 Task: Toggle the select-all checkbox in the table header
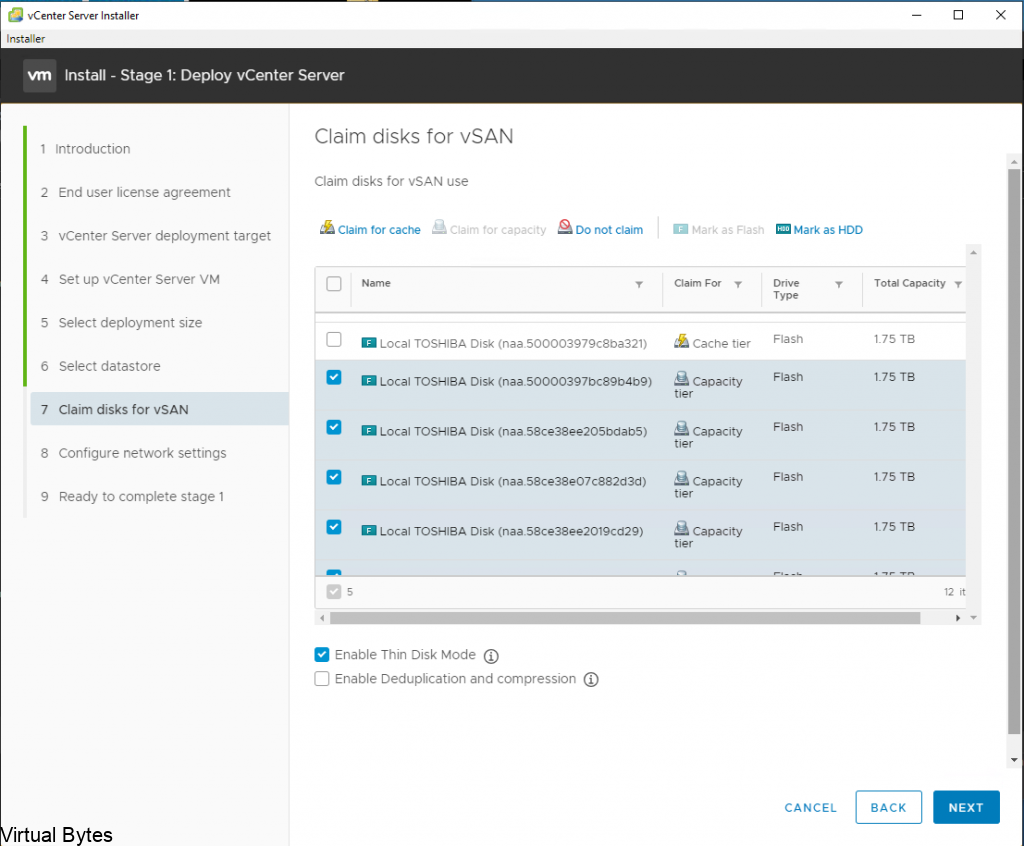(x=334, y=284)
